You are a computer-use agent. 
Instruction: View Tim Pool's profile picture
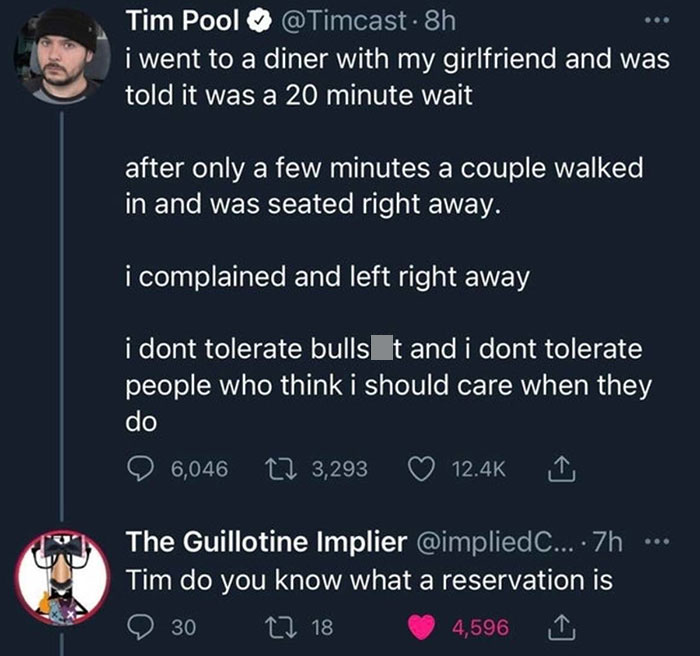(x=60, y=54)
